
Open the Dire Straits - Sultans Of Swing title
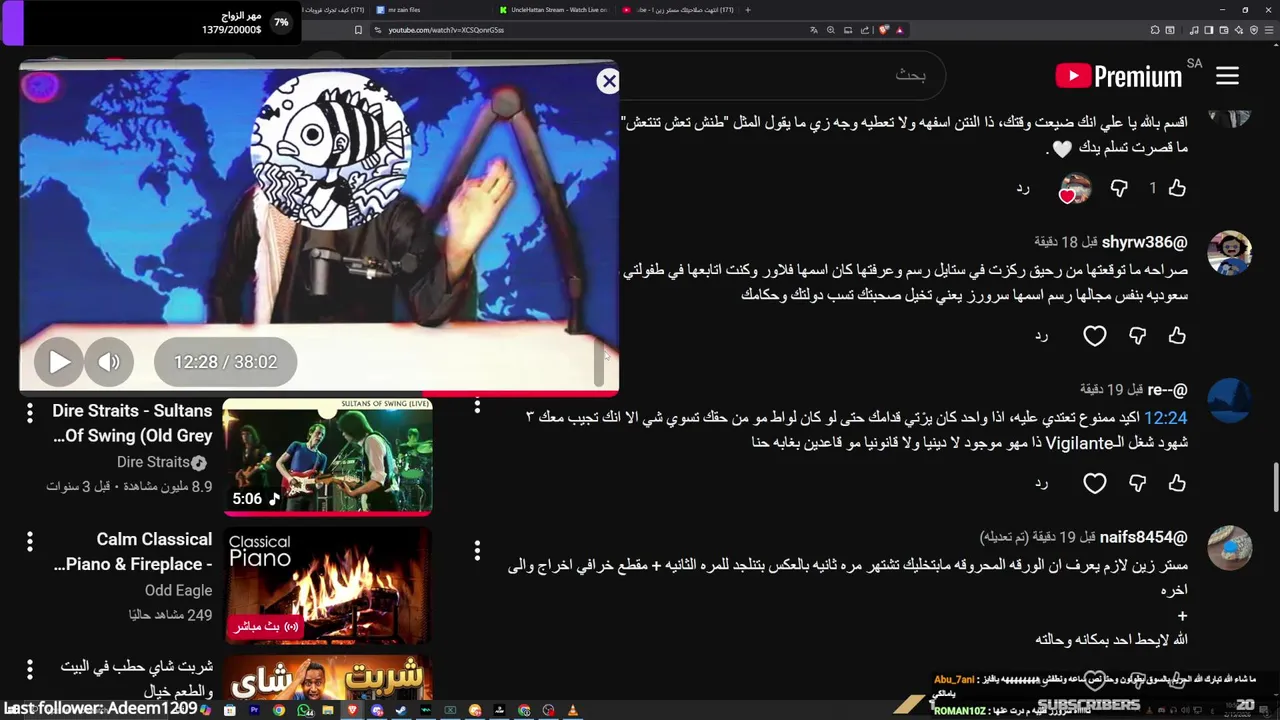coord(132,423)
